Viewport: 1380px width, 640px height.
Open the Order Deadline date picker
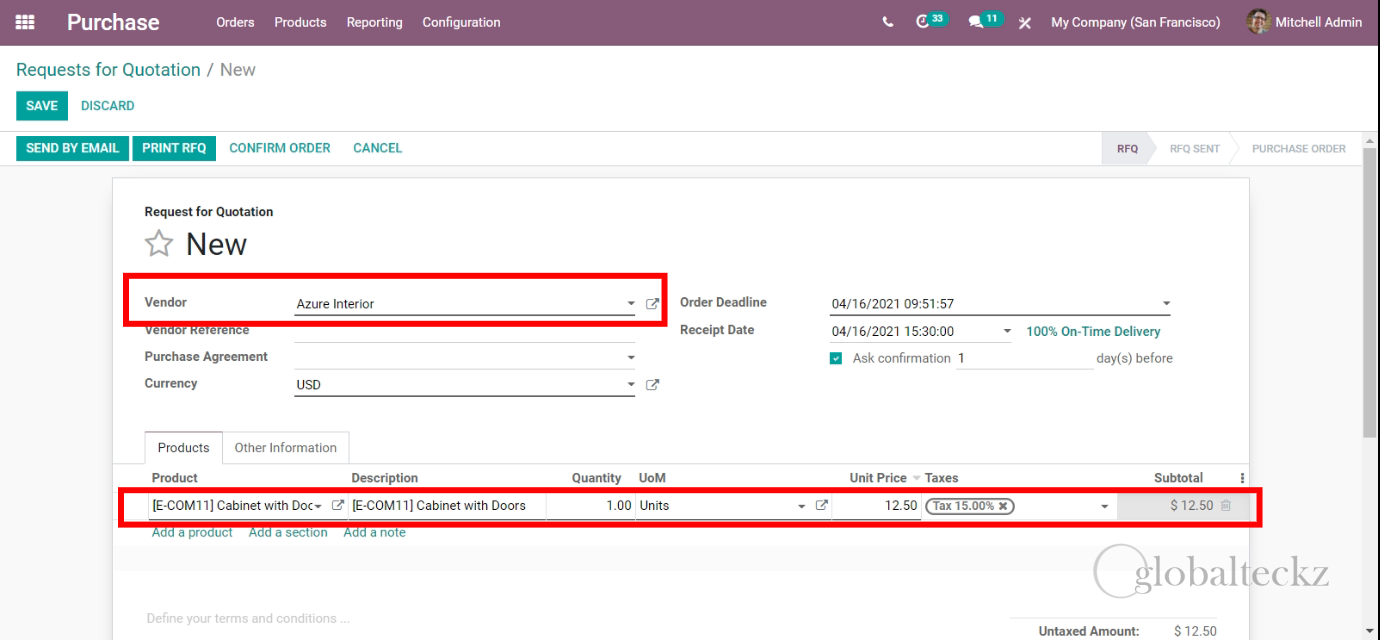(1000, 304)
